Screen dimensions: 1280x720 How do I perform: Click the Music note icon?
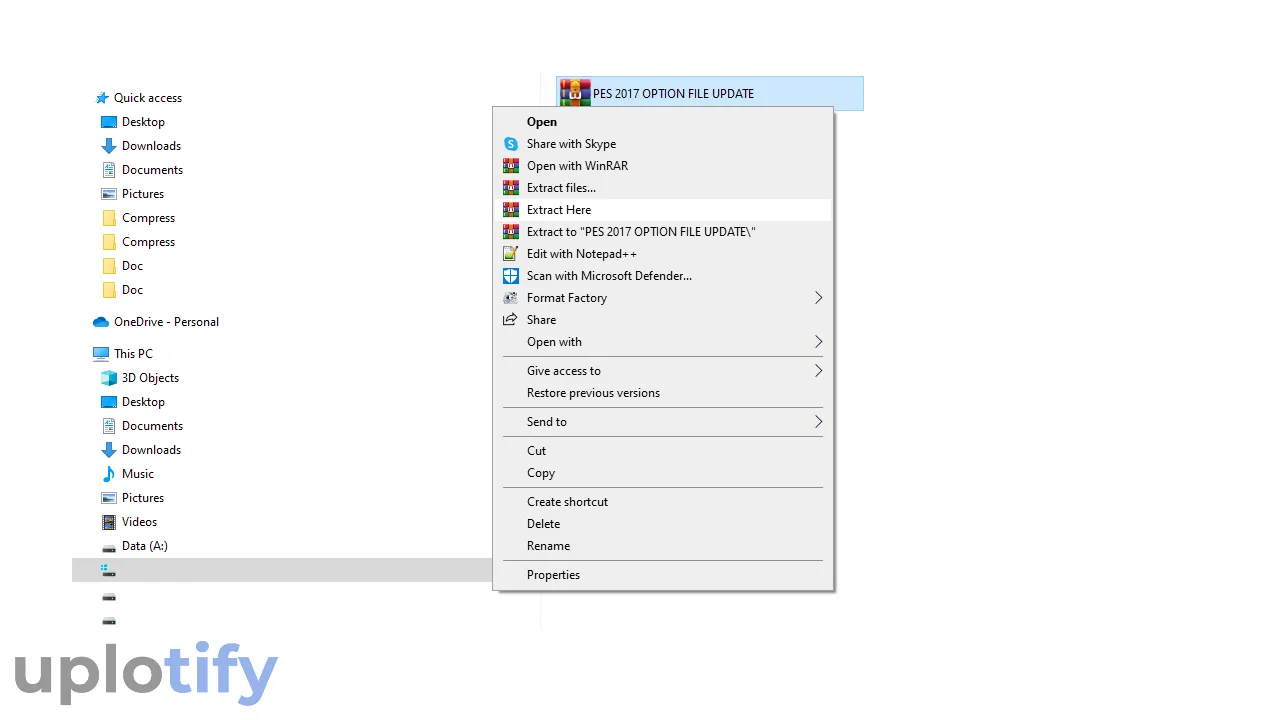pos(109,474)
